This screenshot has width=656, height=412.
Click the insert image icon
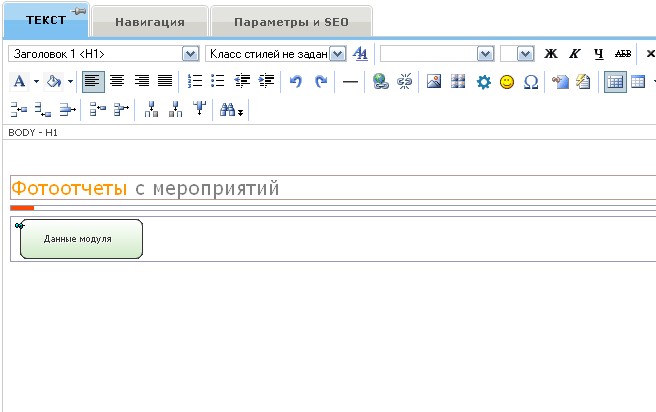pyautogui.click(x=434, y=82)
